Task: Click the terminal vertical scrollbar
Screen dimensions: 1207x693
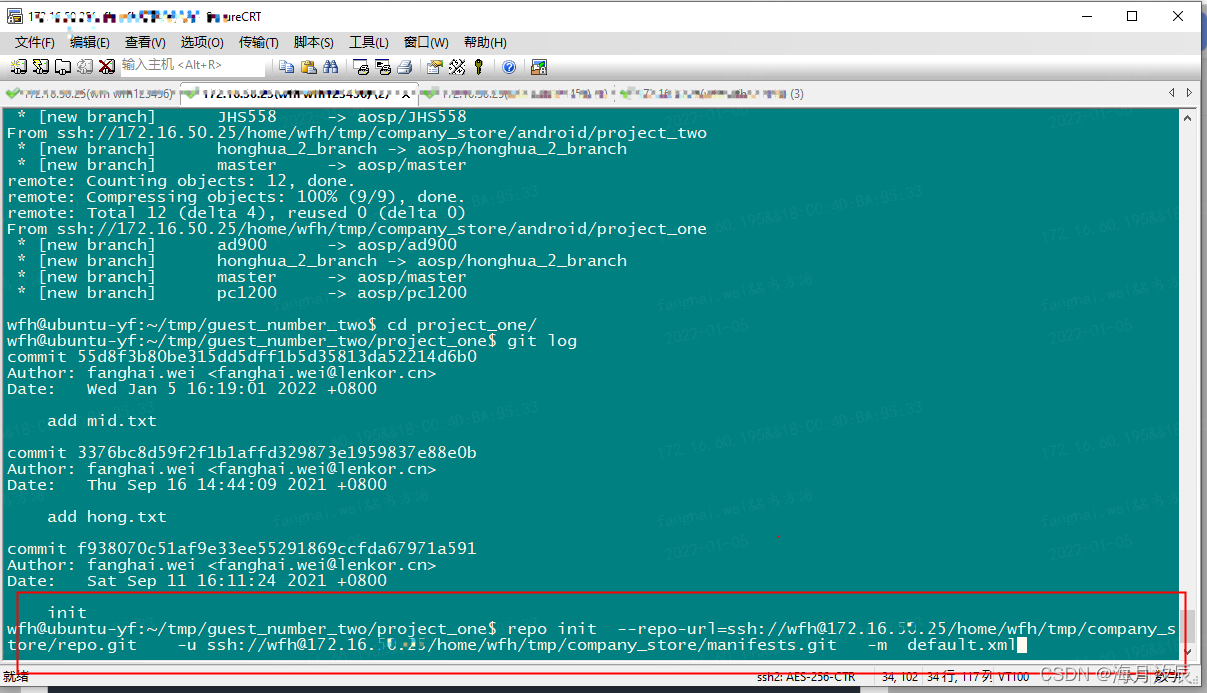Action: (1189, 383)
